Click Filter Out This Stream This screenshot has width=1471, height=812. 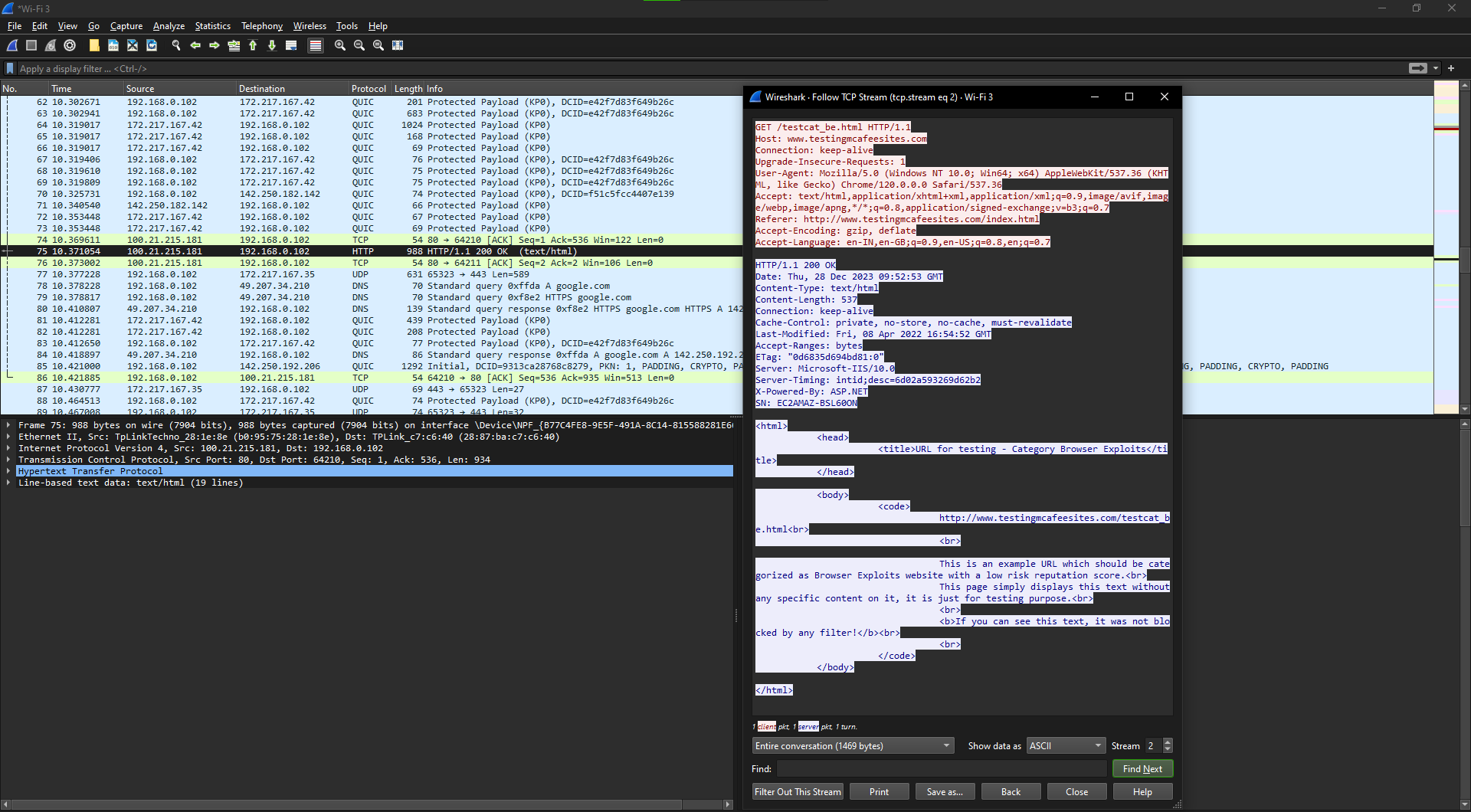(798, 791)
